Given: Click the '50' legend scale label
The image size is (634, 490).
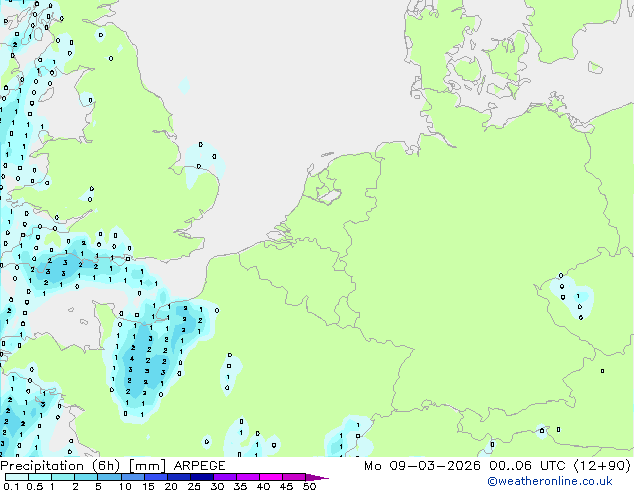Looking at the screenshot, I should (x=309, y=486).
